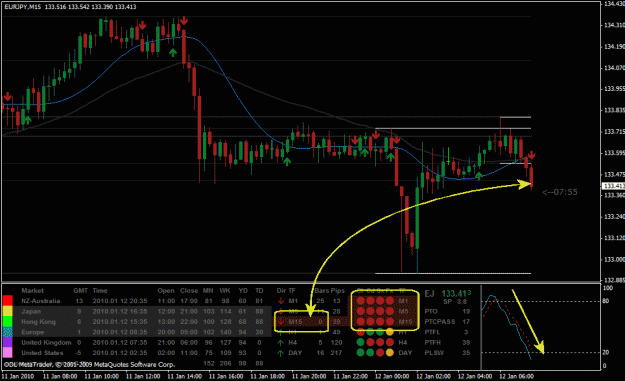Click the oscillator '20' level label
Screen dimensions: 625x381
(605, 352)
